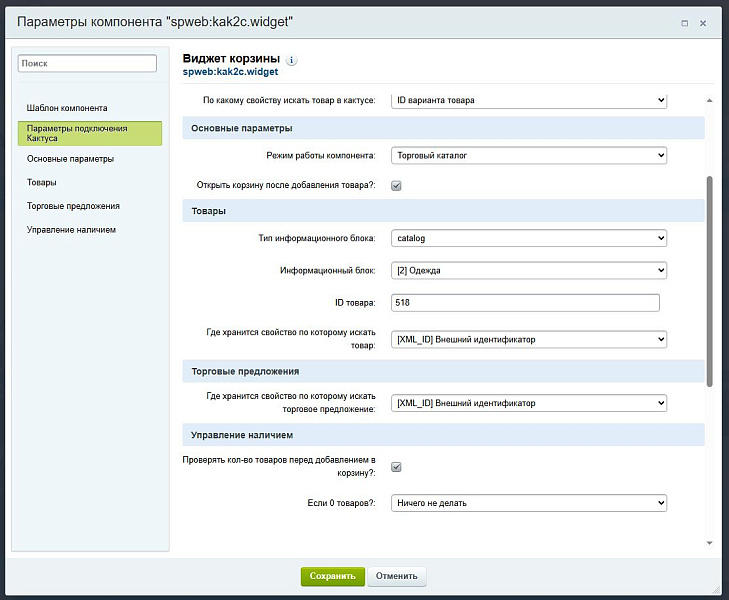Image resolution: width=729 pixels, height=600 pixels.
Task: Click the Сохранить button
Action: click(x=332, y=576)
